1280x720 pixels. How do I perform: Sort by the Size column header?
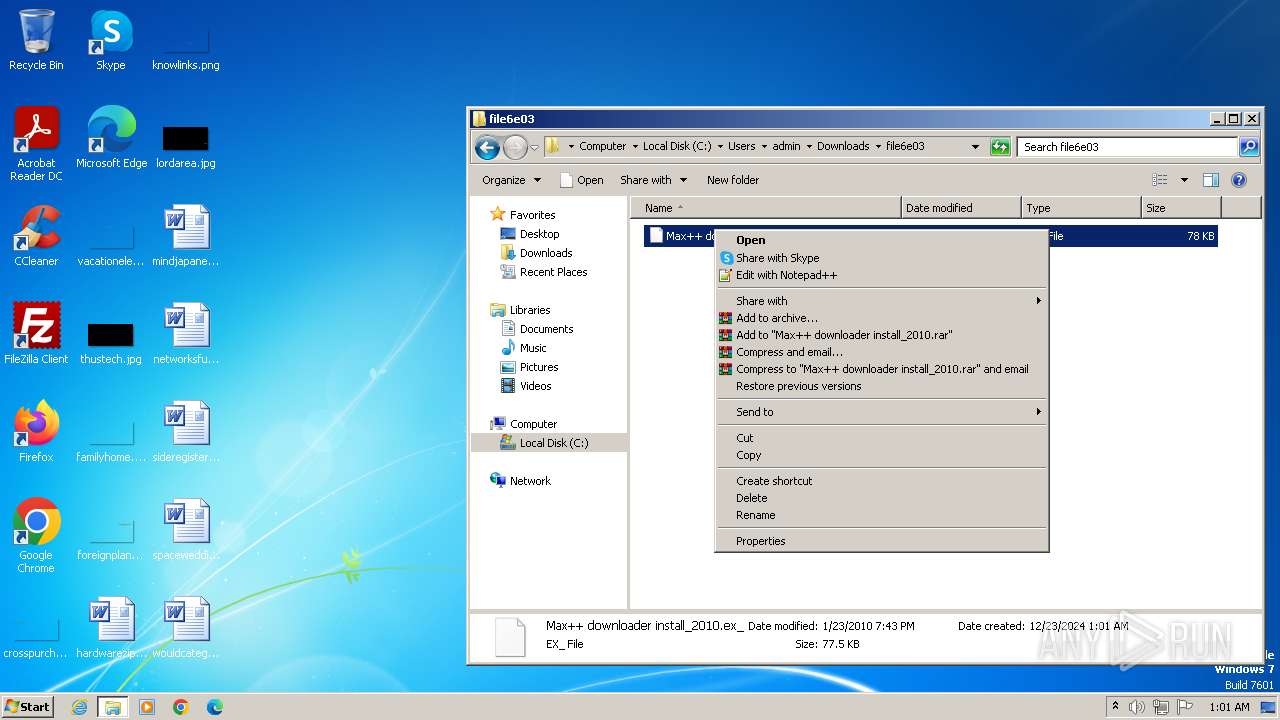[1181, 208]
